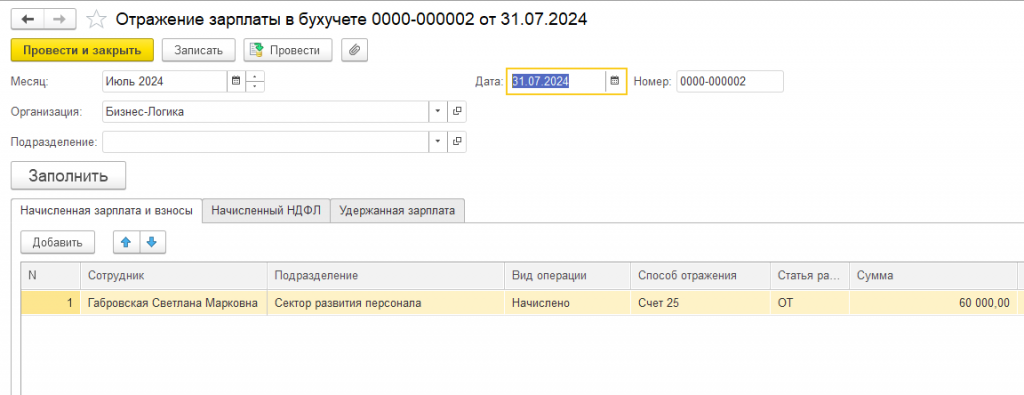Screen dimensions: 1024x395
Task: Click the Заполнить button
Action: (69, 176)
